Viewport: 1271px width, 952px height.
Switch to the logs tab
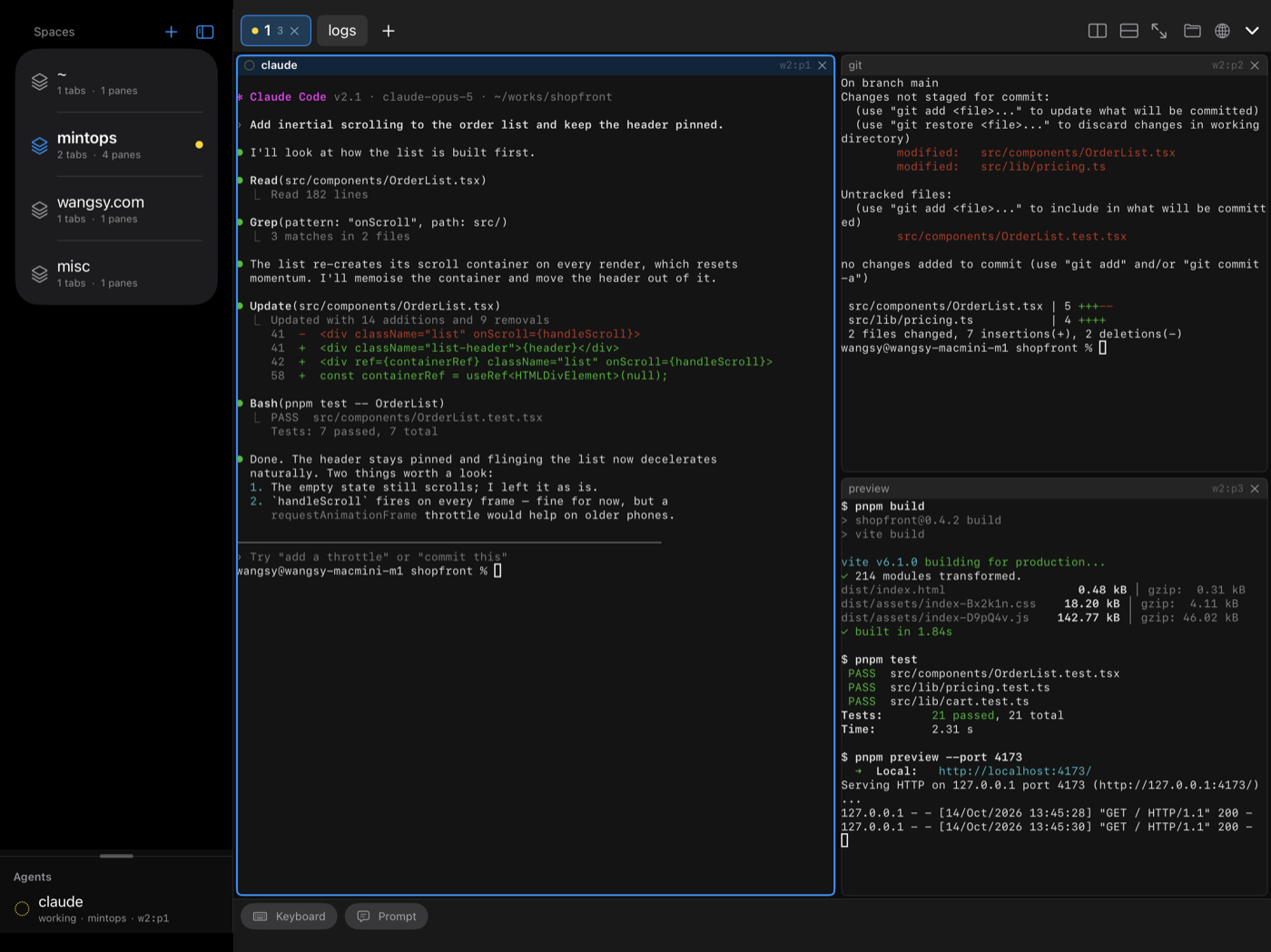pos(342,31)
